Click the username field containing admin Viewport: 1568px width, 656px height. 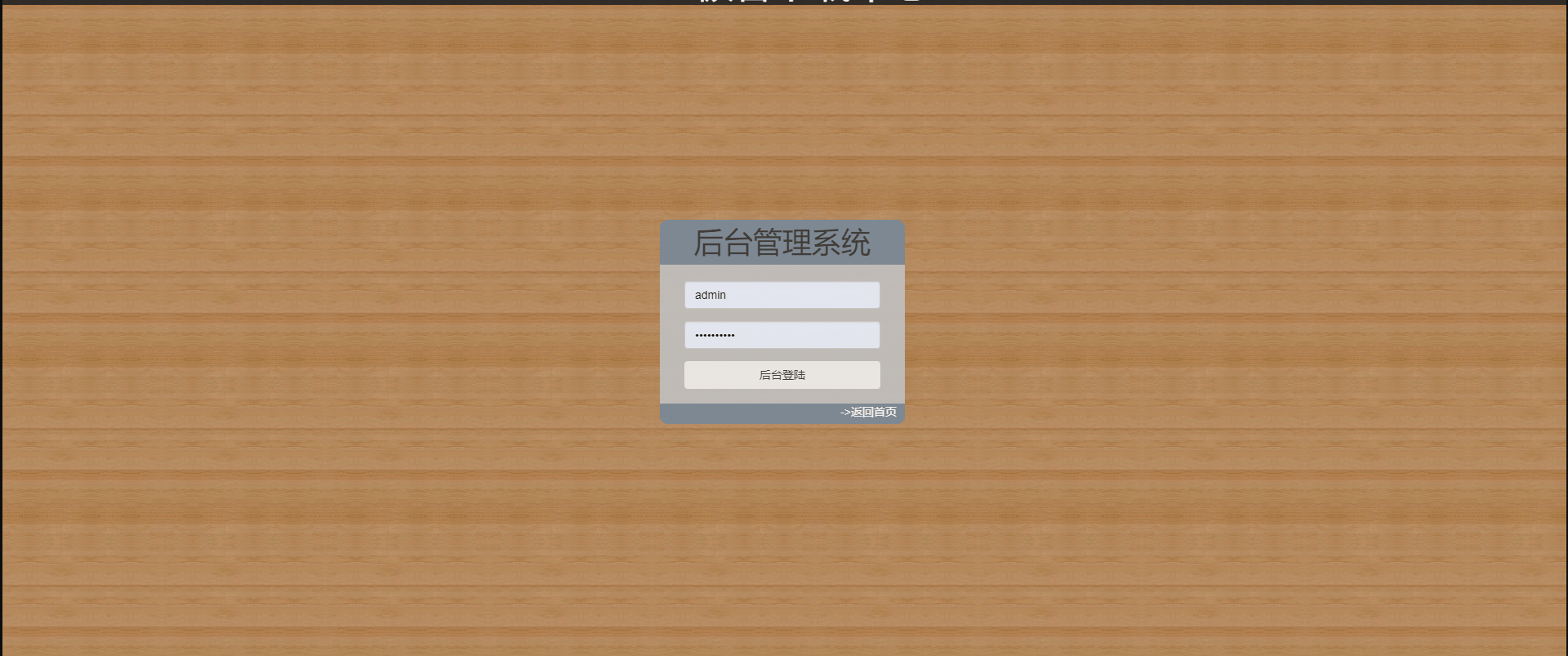(782, 295)
